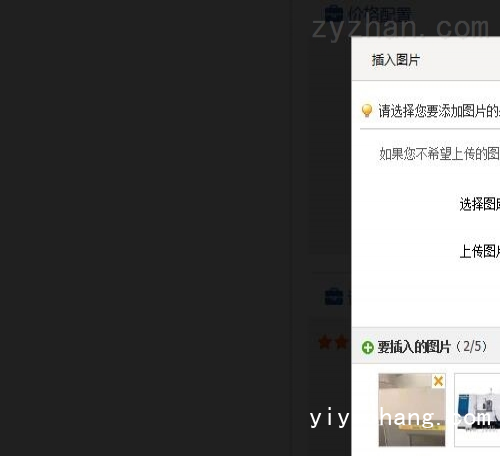
Task: Click the (2/5) image counter
Action: 472,346
